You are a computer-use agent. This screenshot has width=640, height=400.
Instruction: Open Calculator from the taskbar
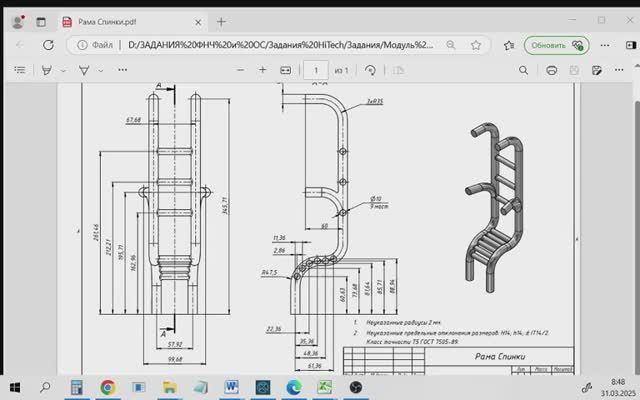(76, 387)
